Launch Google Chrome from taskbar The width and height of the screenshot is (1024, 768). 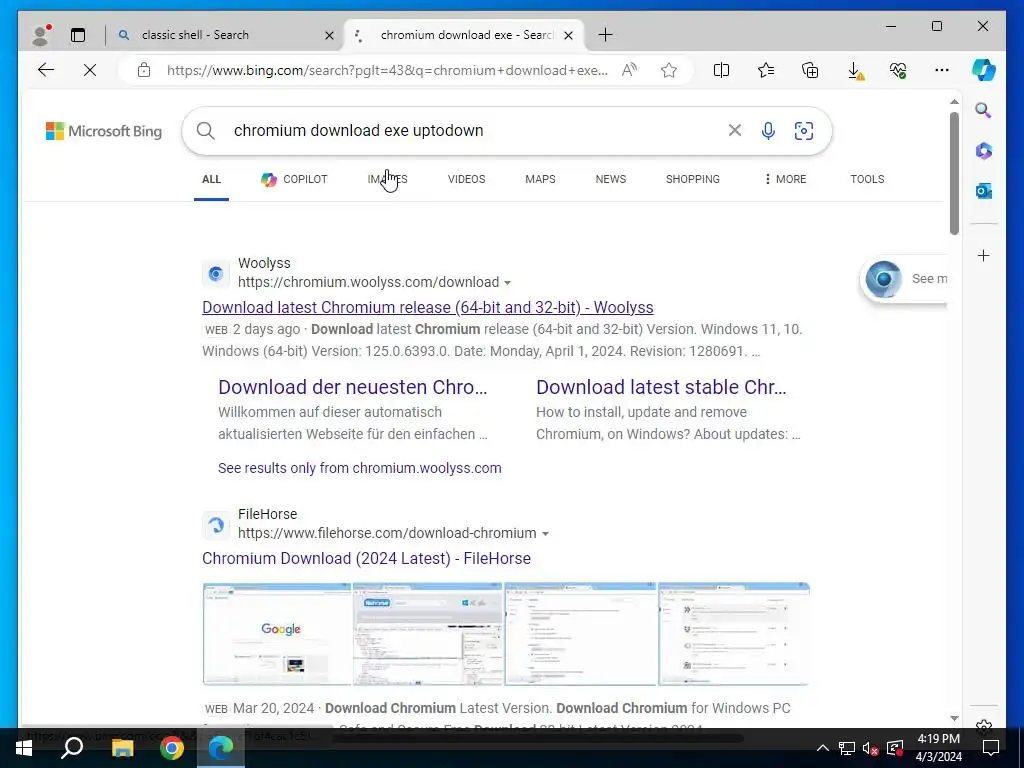(172, 748)
